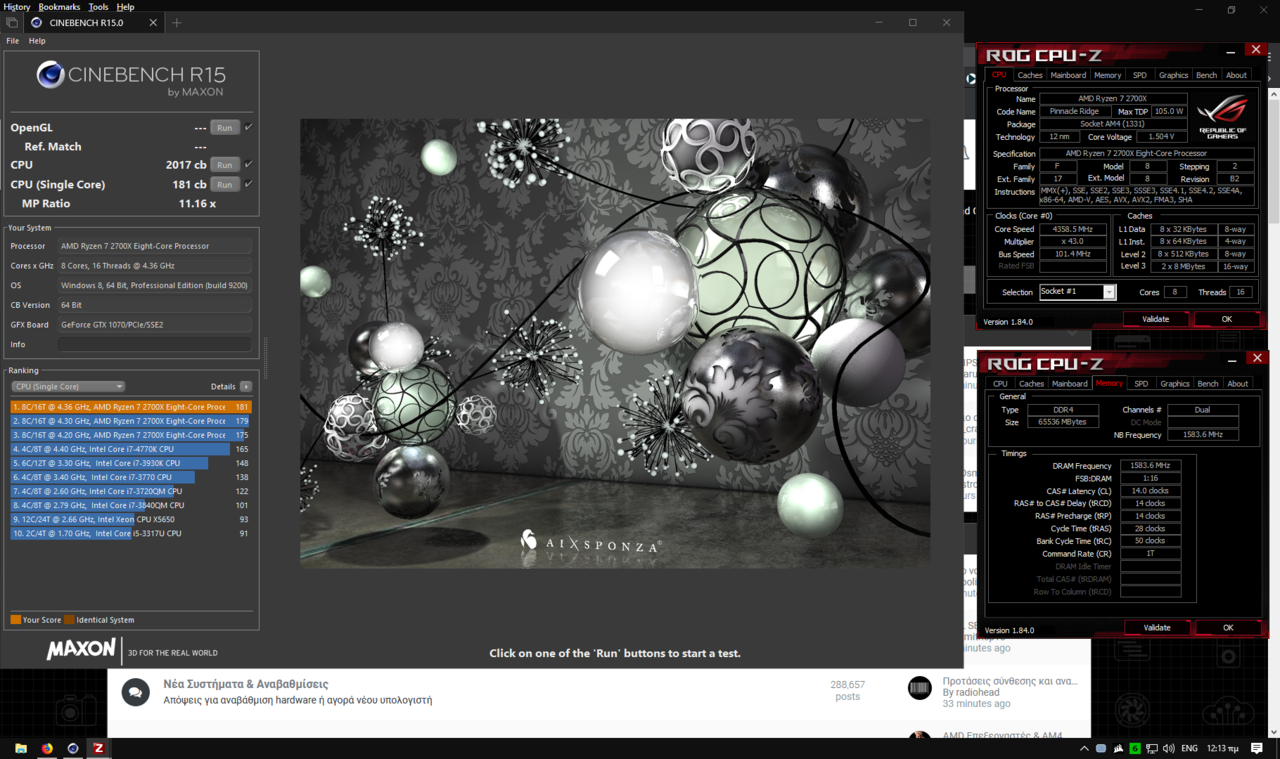This screenshot has height=759, width=1280.
Task: Switch to Memory tab in upper CPU-Z
Action: point(1107,75)
